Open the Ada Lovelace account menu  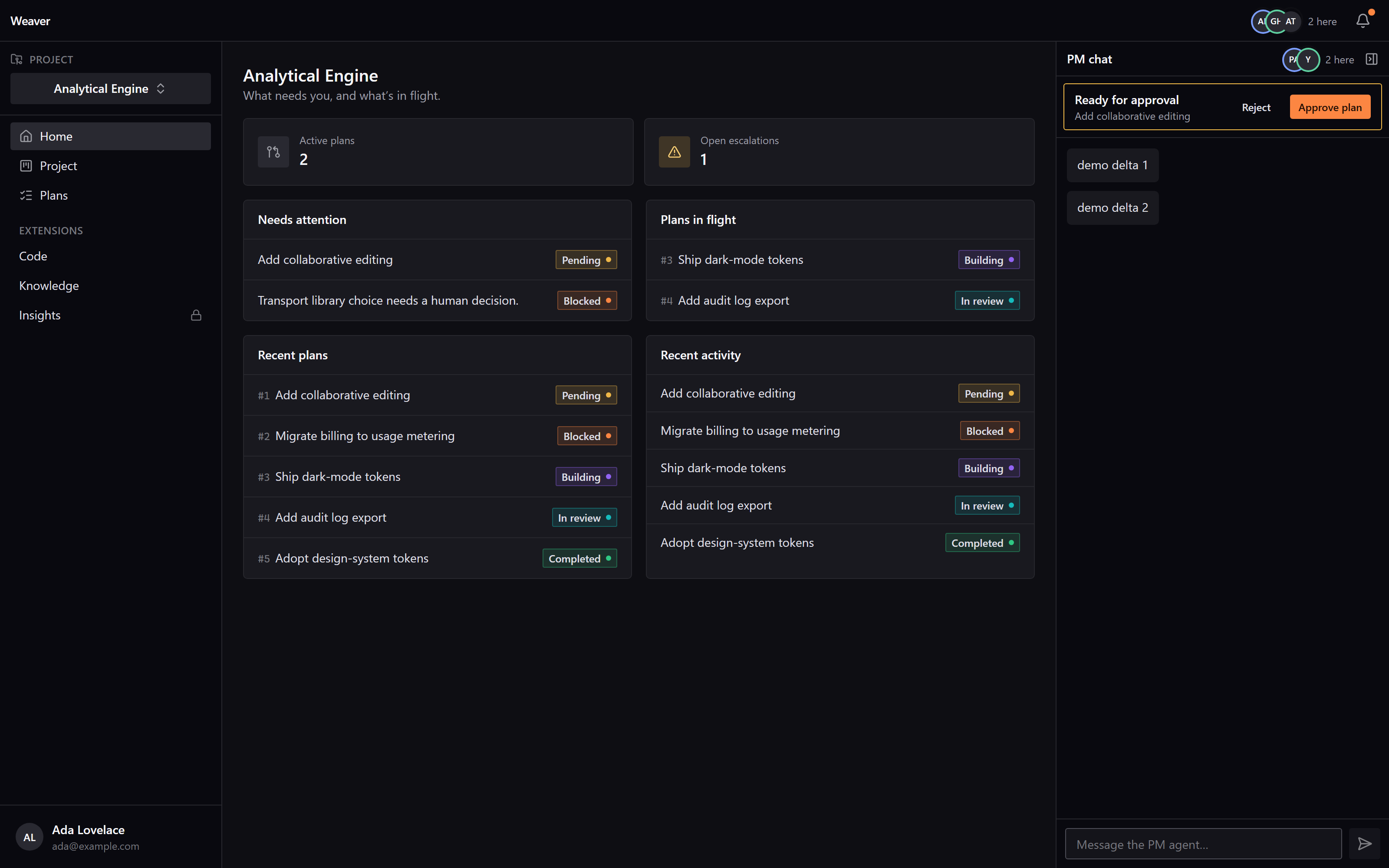[110, 837]
